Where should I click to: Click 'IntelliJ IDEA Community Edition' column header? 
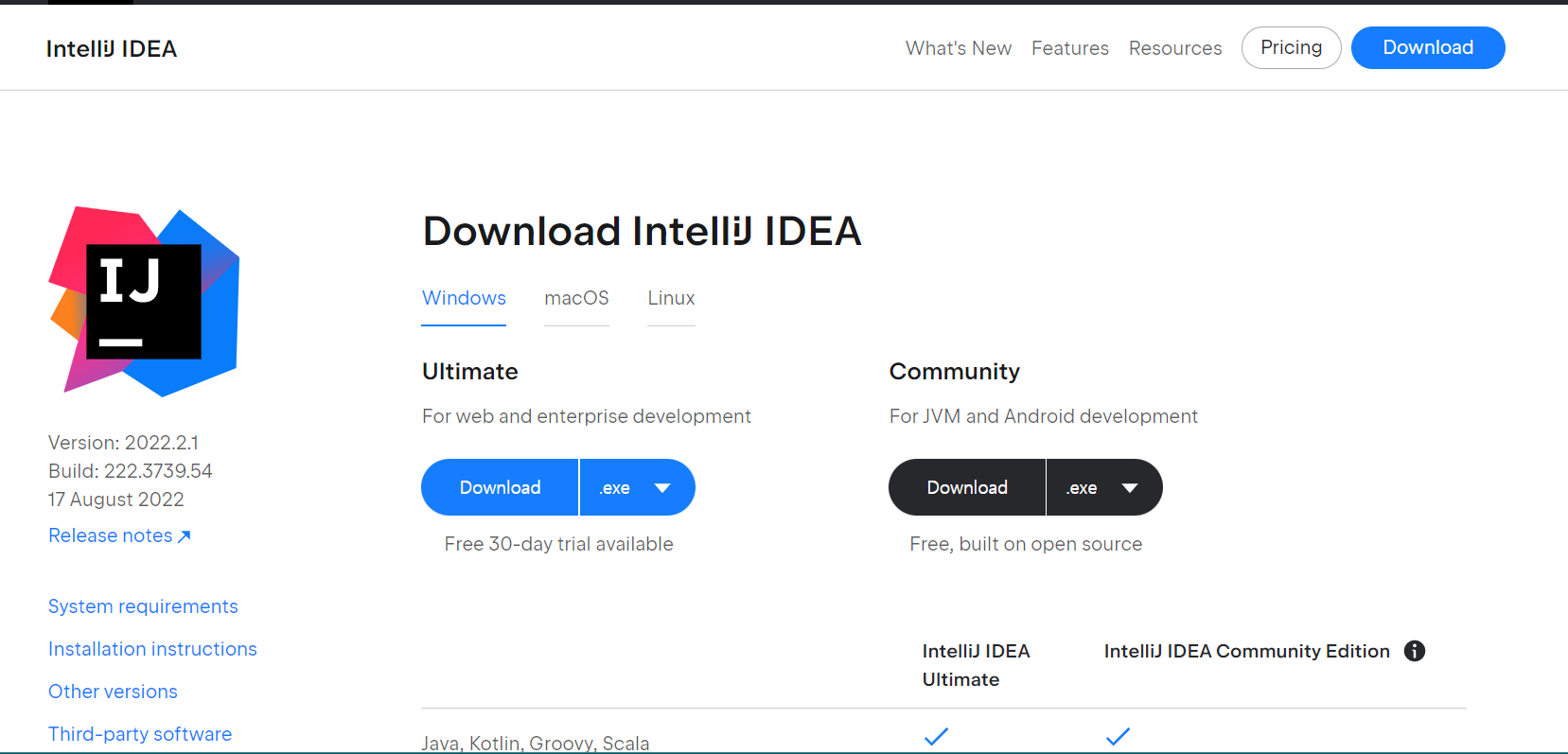click(1246, 651)
